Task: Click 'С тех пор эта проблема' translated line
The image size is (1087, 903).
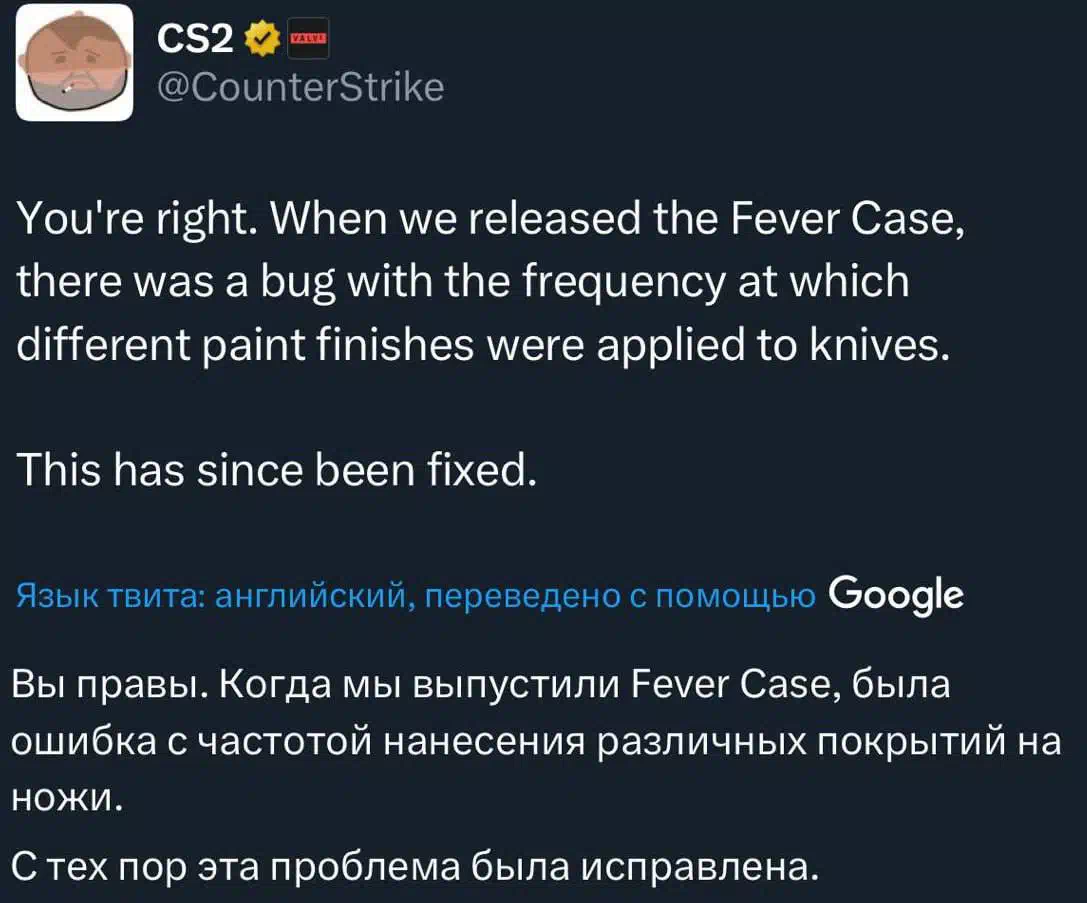Action: pos(235,866)
